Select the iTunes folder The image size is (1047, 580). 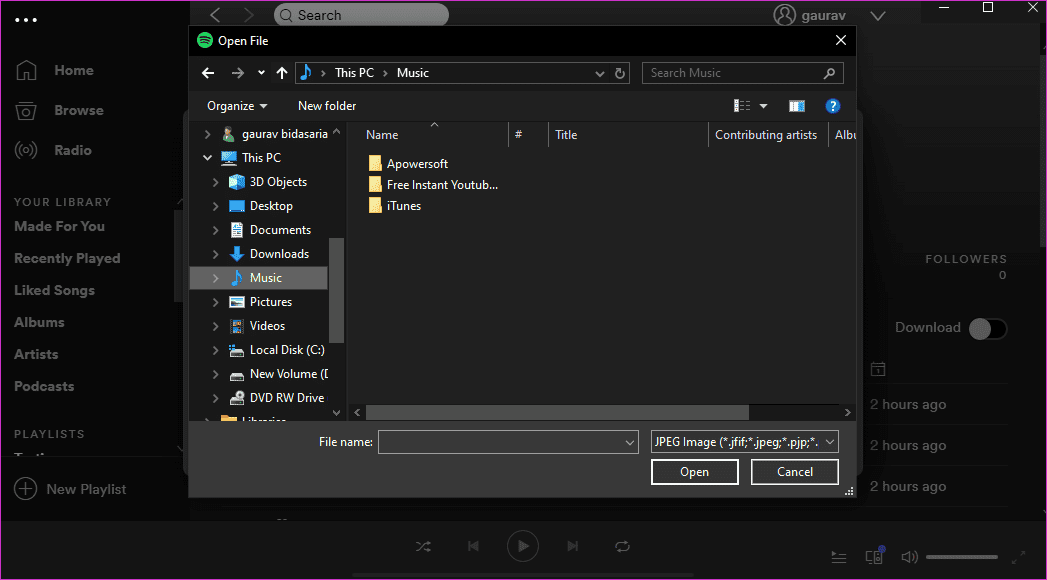pos(395,206)
